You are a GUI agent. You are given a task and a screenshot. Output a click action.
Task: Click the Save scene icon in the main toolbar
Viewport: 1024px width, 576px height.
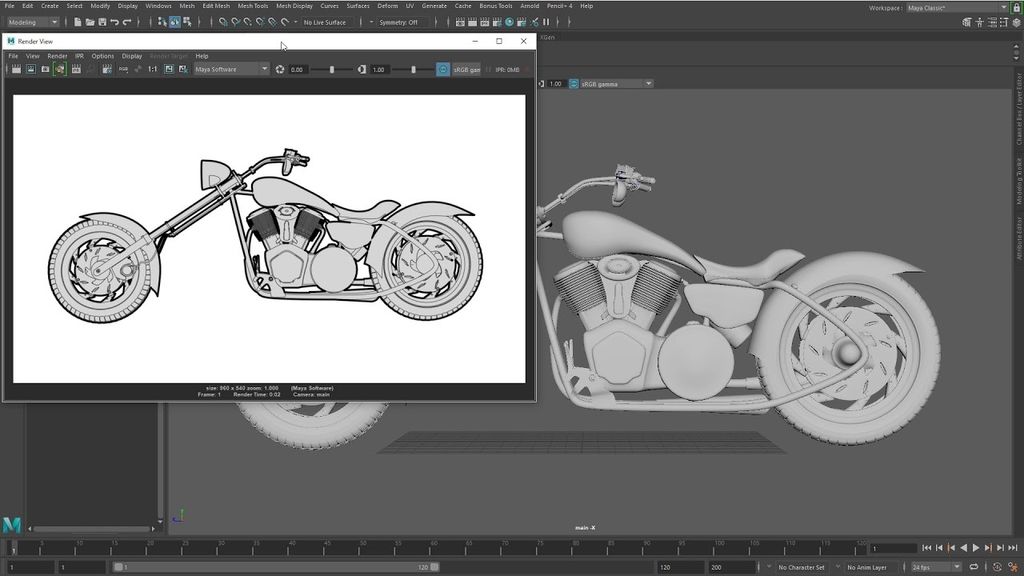click(103, 22)
